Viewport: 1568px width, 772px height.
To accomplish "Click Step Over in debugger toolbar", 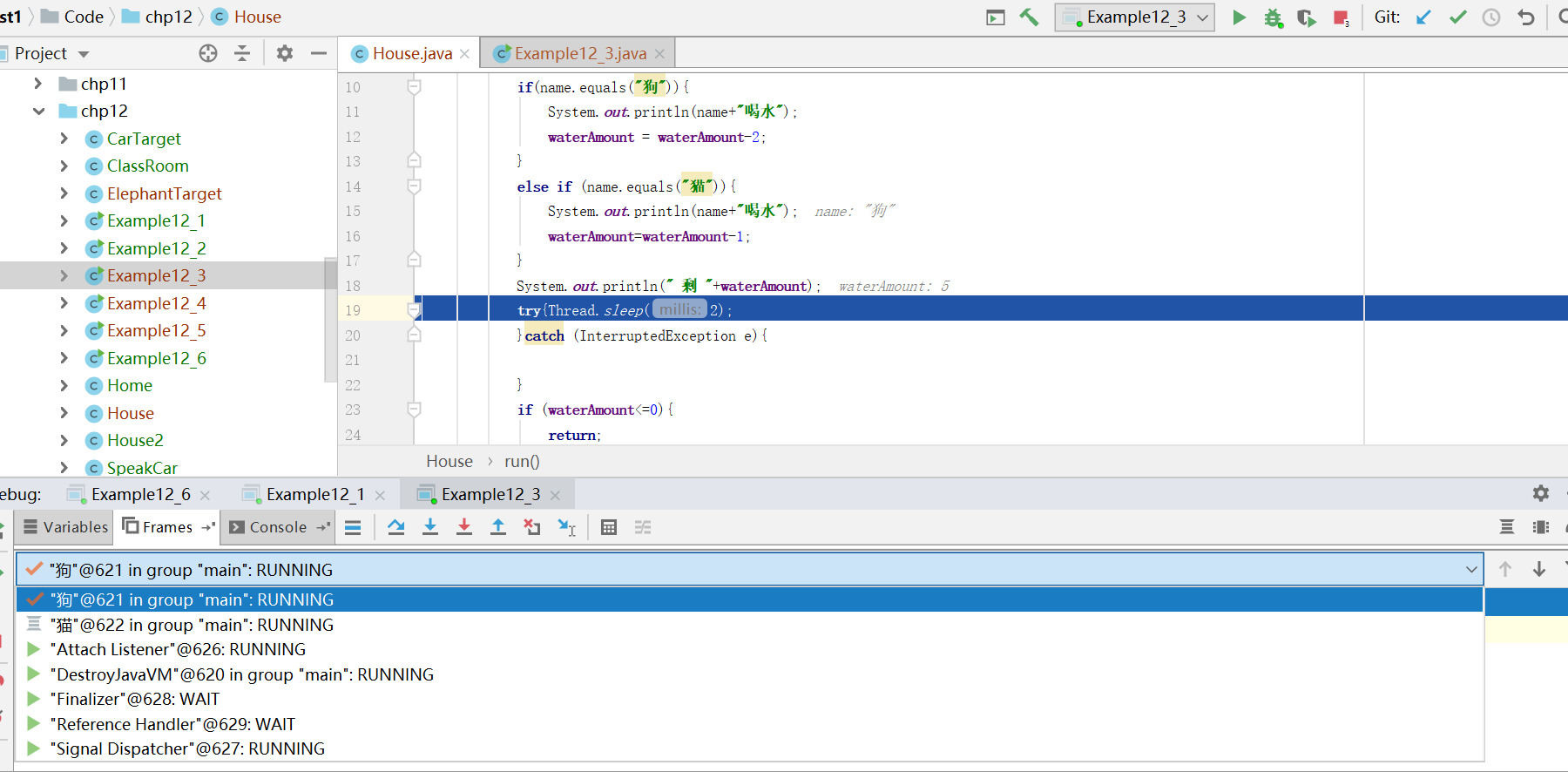I will tap(396, 527).
